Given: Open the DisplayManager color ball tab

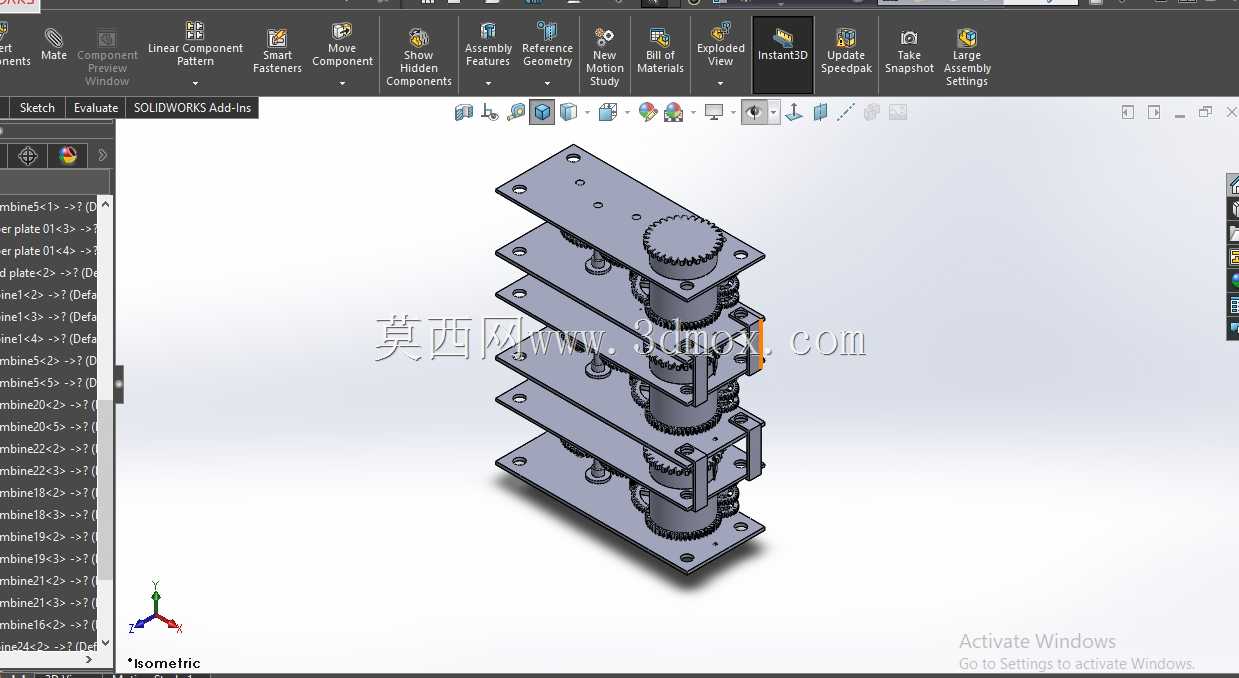Looking at the screenshot, I should (68, 155).
